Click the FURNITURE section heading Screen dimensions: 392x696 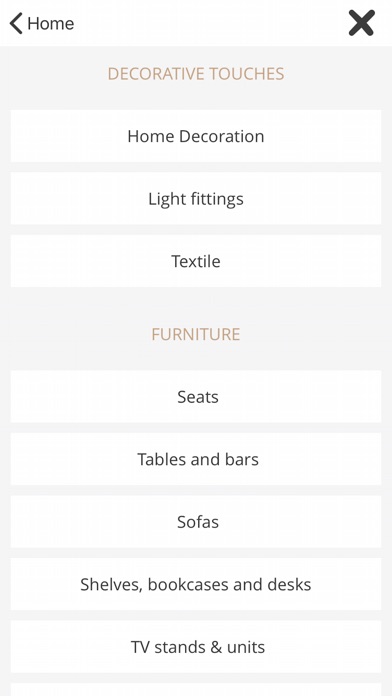pyautogui.click(x=196, y=334)
